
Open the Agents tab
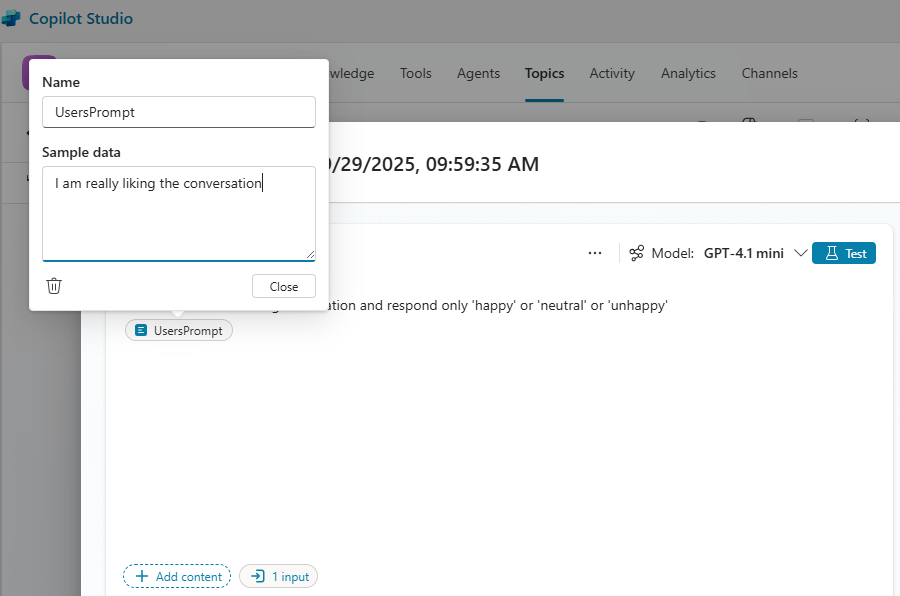[x=478, y=73]
